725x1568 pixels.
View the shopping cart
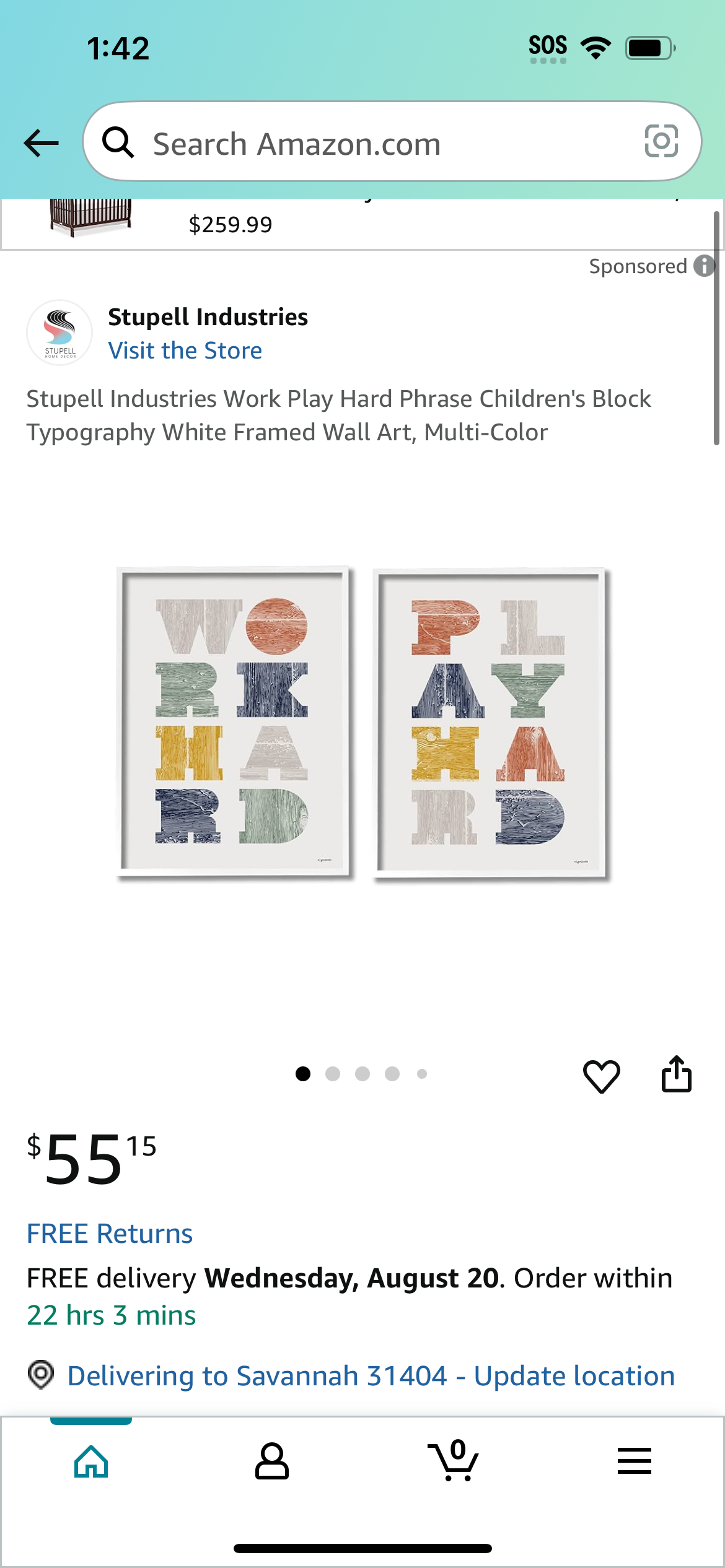pos(454,1460)
